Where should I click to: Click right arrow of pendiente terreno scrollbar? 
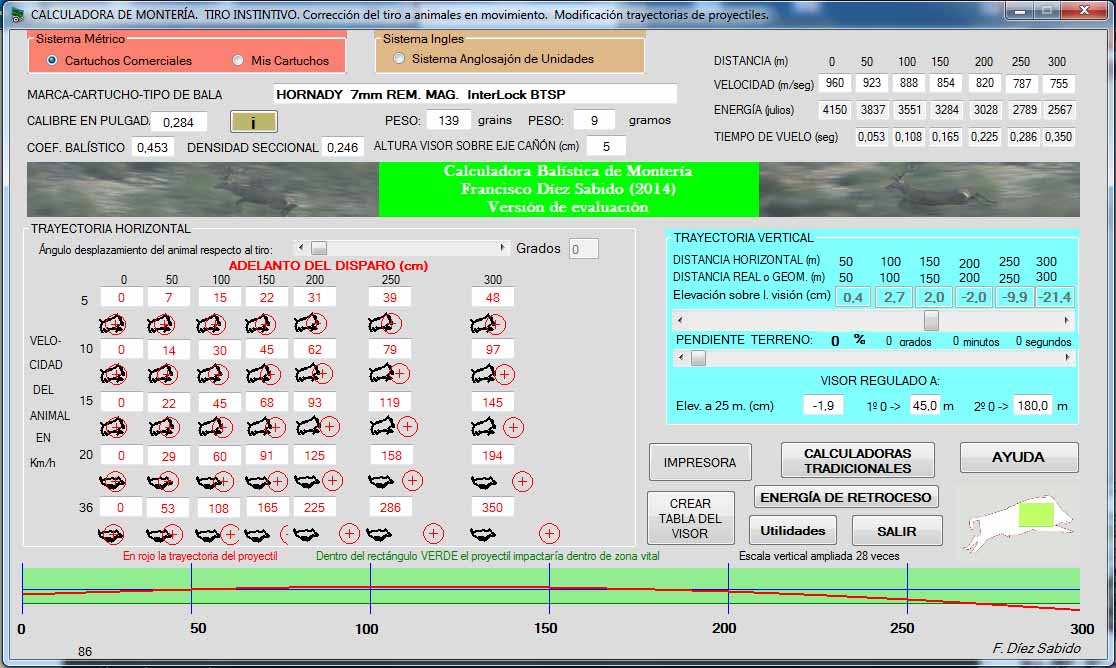(x=1068, y=358)
